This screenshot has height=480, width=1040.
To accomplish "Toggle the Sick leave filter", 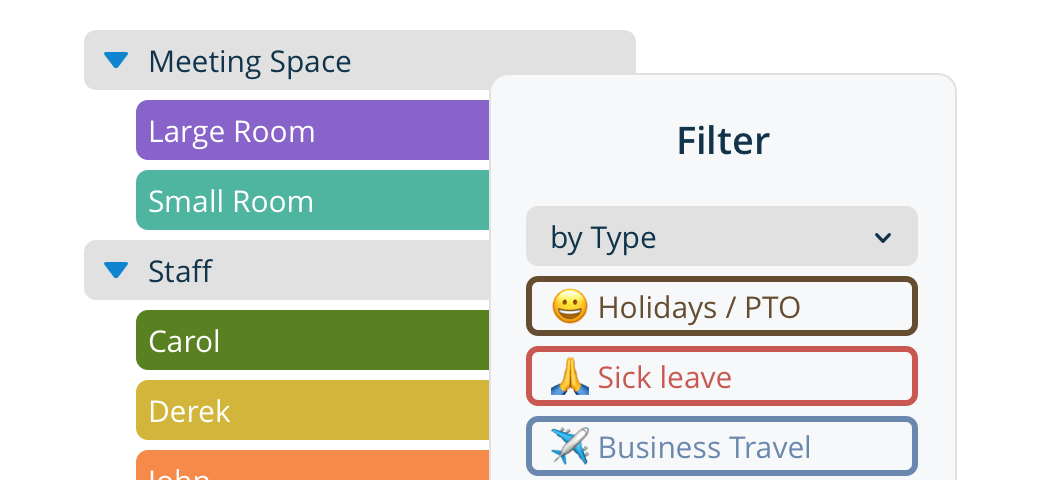I will pos(722,376).
